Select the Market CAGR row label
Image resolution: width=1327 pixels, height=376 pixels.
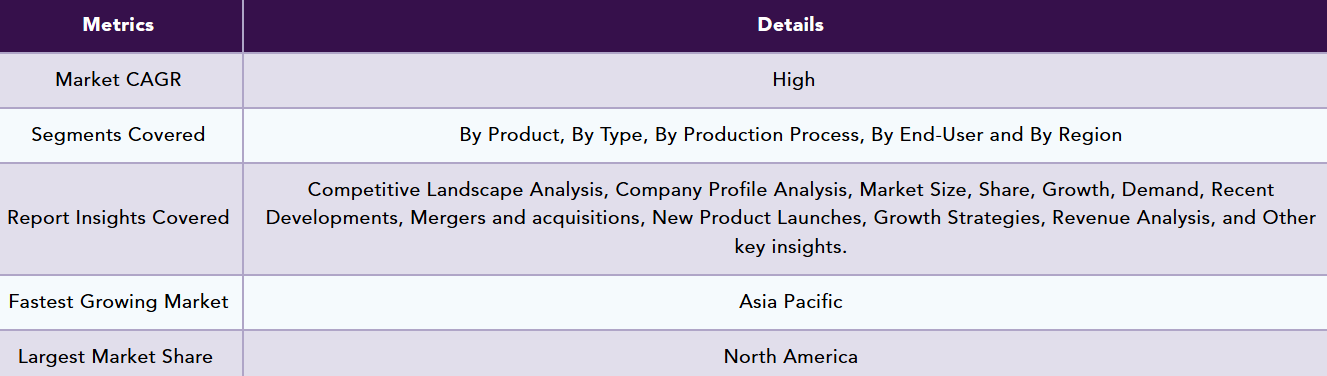point(118,80)
